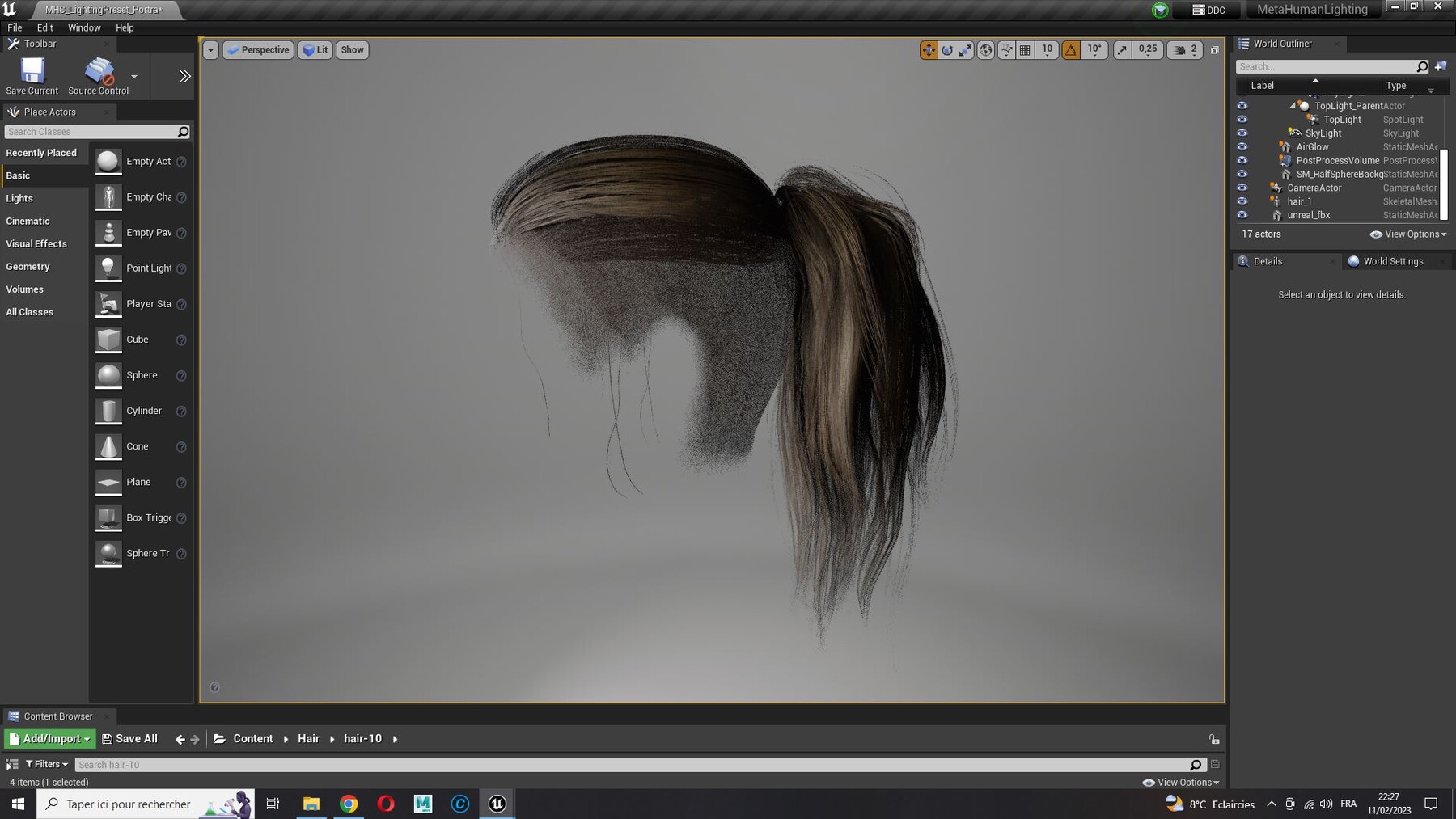Click the add-folder icon in World Outliner
The width and height of the screenshot is (1456, 819).
1441,66
